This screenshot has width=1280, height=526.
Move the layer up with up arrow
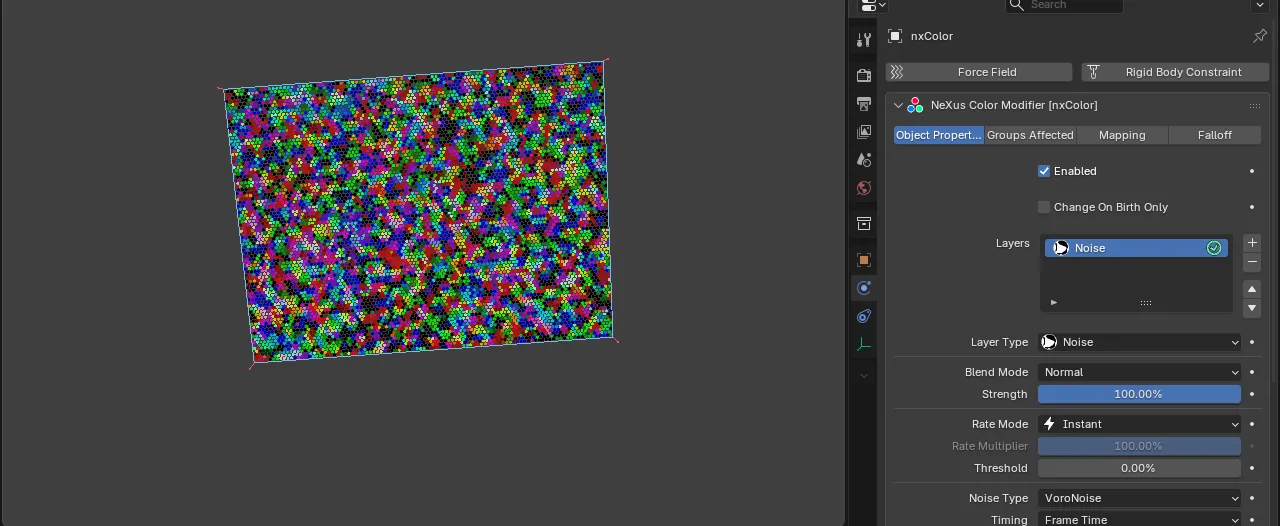pyautogui.click(x=1252, y=288)
